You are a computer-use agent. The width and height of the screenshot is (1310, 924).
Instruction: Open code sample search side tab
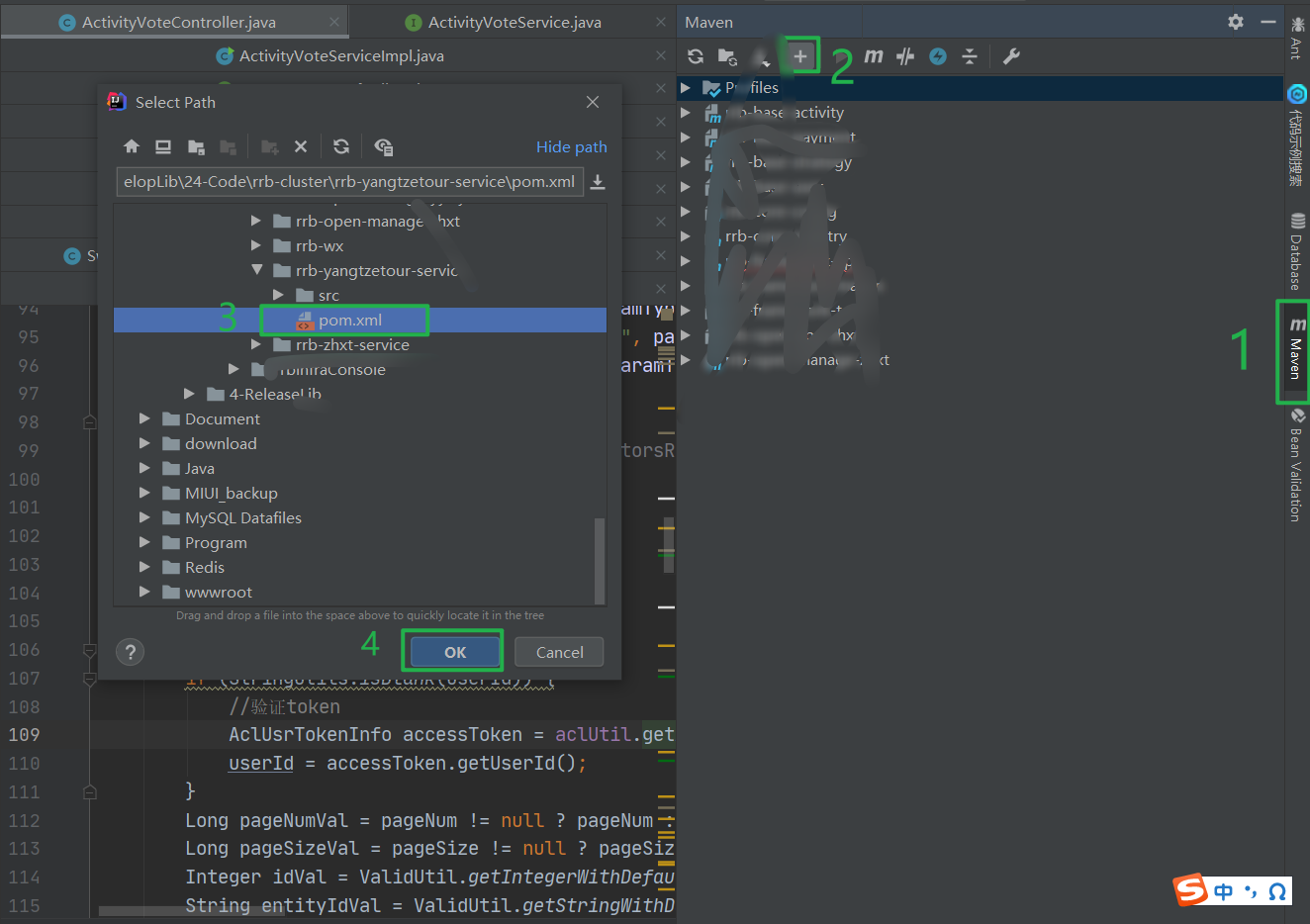click(x=1297, y=136)
